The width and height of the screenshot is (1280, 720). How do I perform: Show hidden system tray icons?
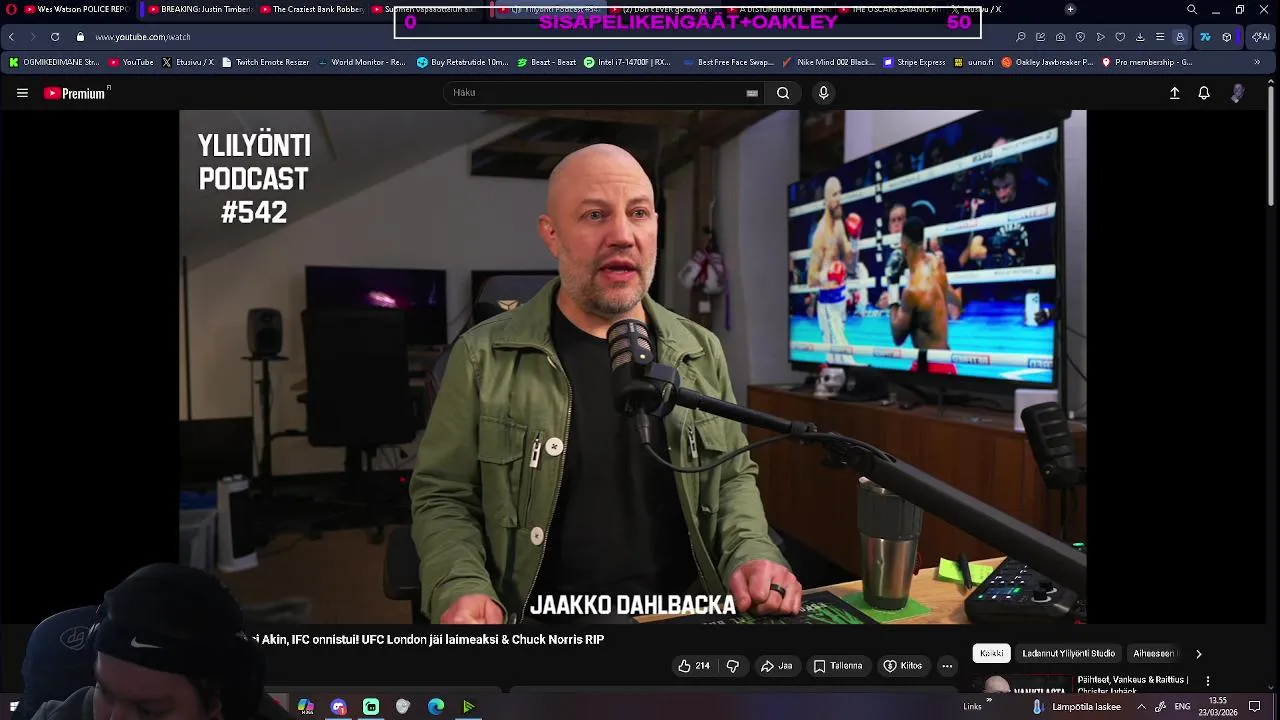(1141, 707)
